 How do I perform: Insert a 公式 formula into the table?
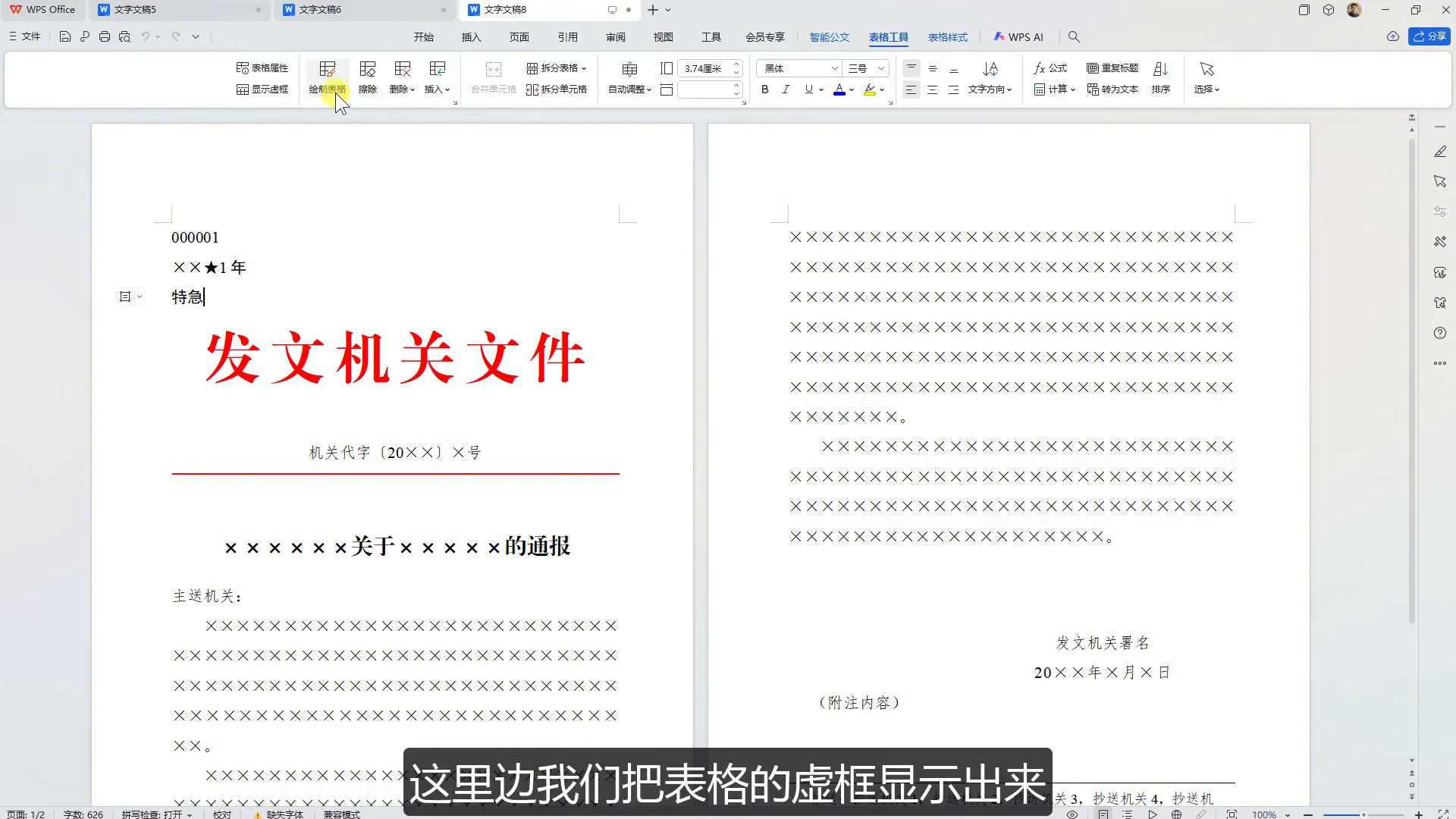click(1051, 67)
